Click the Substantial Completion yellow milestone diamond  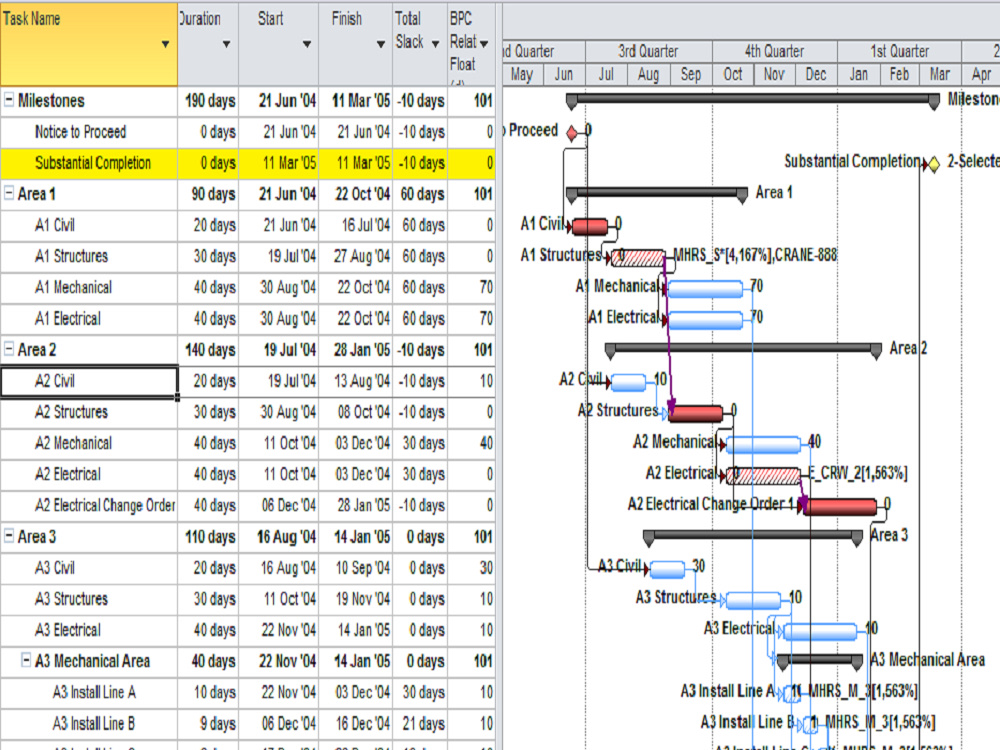[933, 164]
